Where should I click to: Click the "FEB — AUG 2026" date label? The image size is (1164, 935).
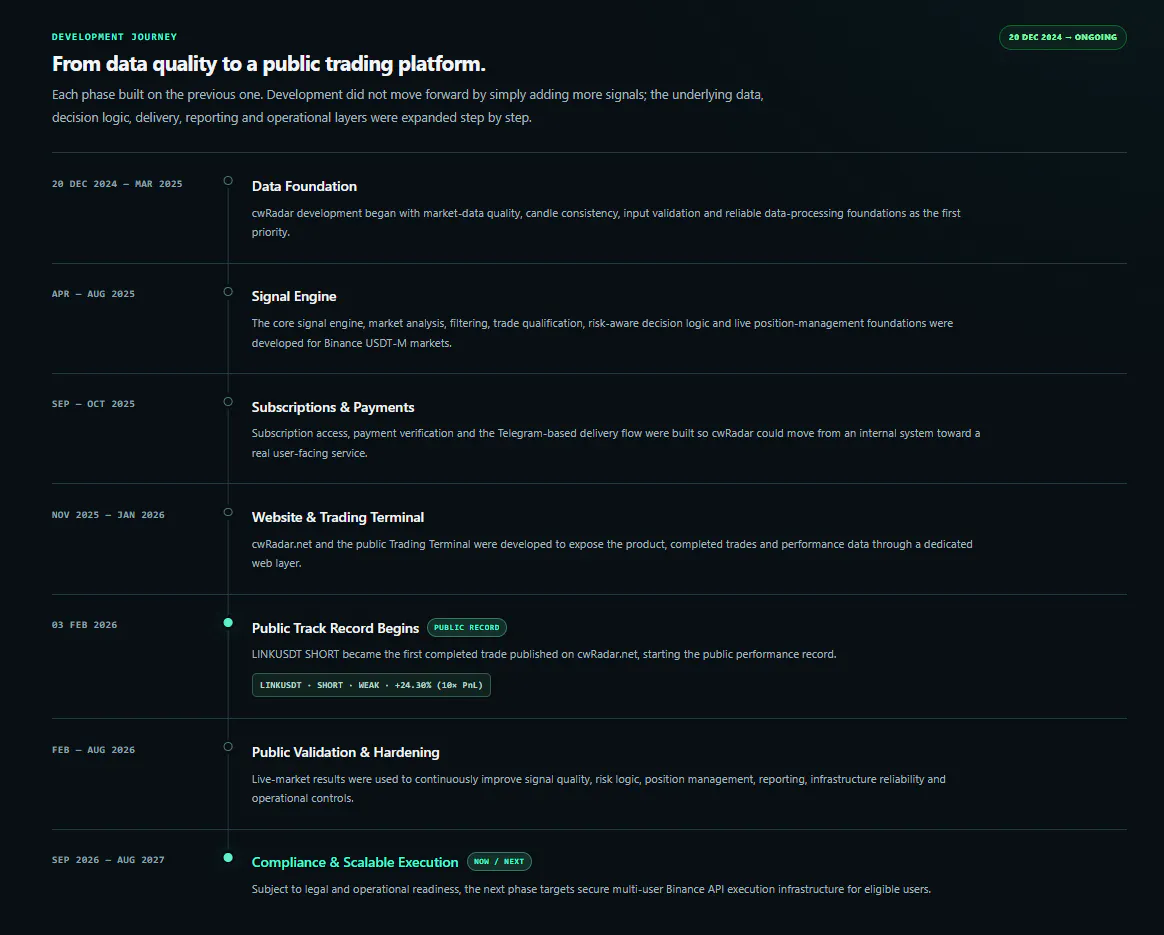[94, 750]
